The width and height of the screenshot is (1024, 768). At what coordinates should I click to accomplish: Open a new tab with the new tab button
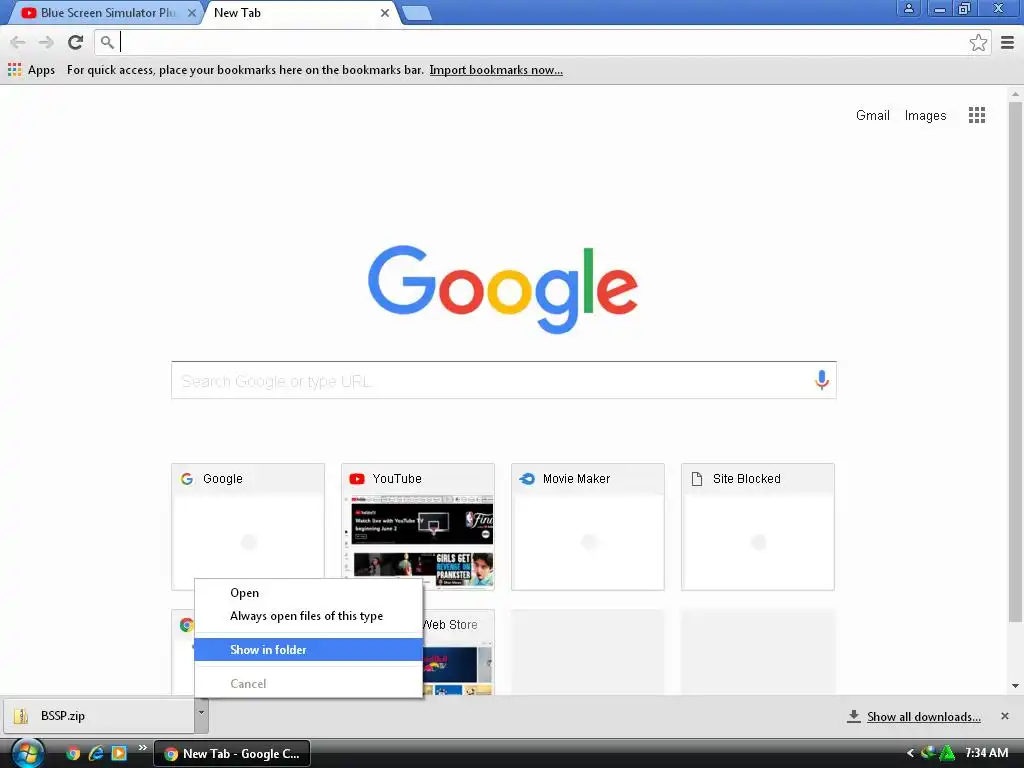coord(416,13)
